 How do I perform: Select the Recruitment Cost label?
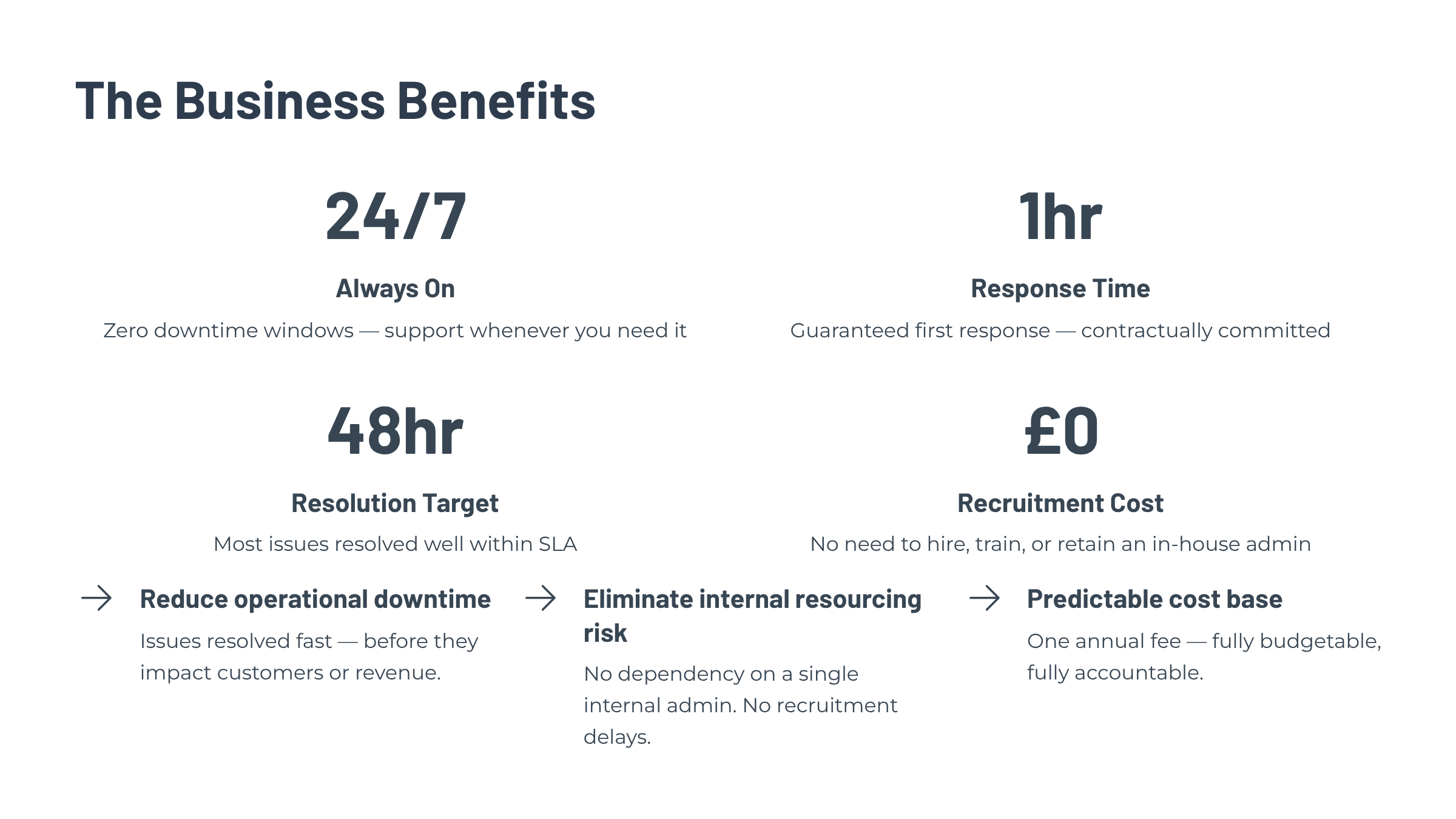[x=1060, y=504]
